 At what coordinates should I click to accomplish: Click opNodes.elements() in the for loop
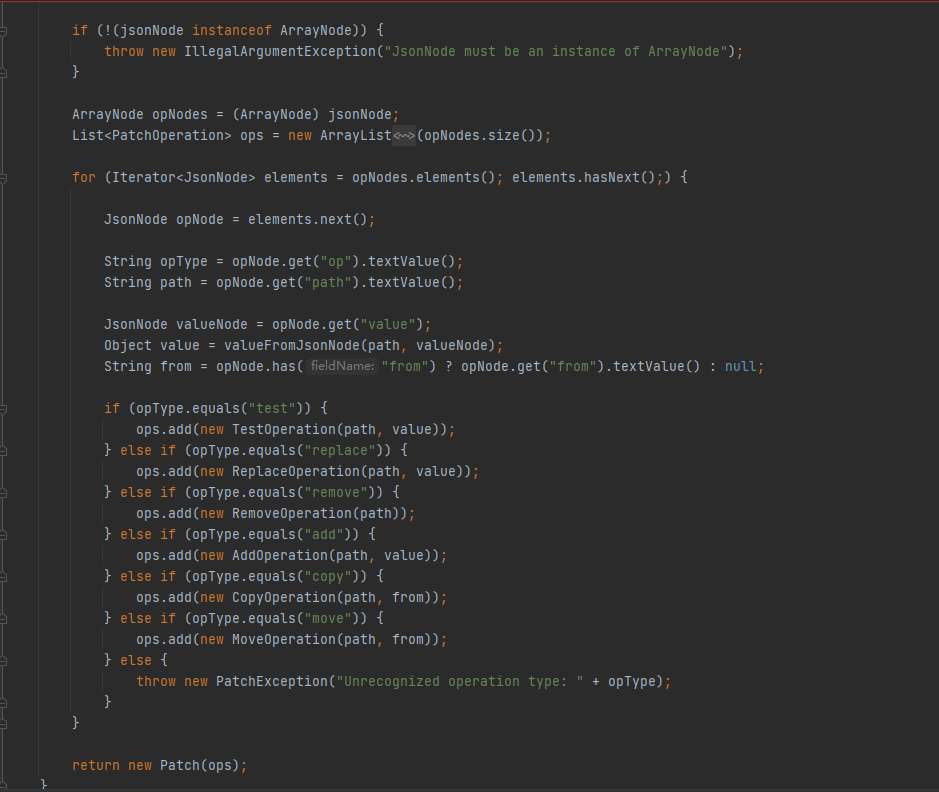click(x=423, y=177)
